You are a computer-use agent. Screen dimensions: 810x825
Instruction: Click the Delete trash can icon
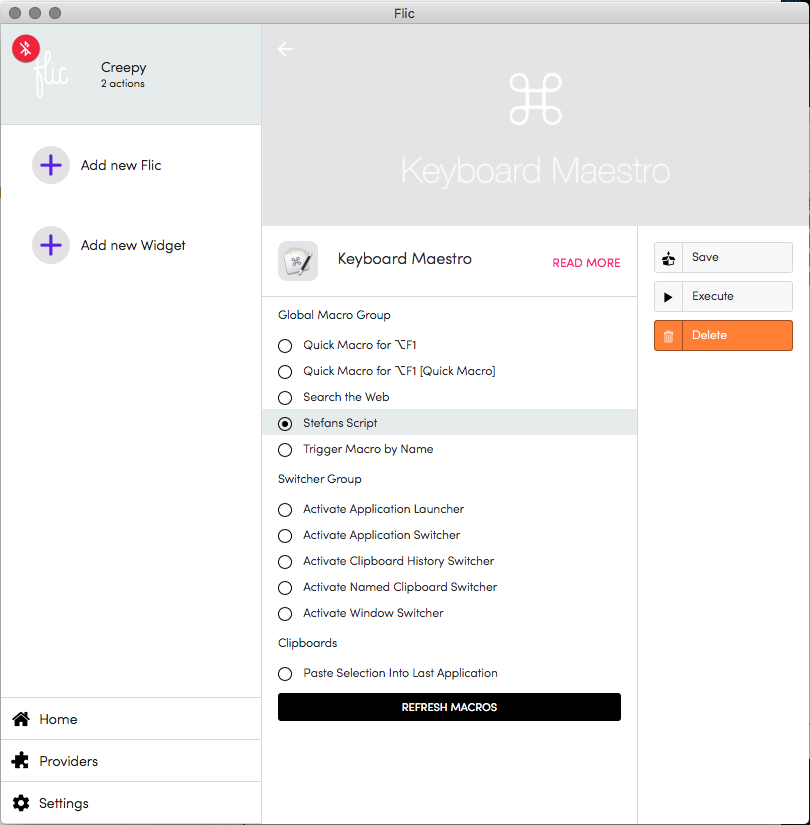coord(668,336)
